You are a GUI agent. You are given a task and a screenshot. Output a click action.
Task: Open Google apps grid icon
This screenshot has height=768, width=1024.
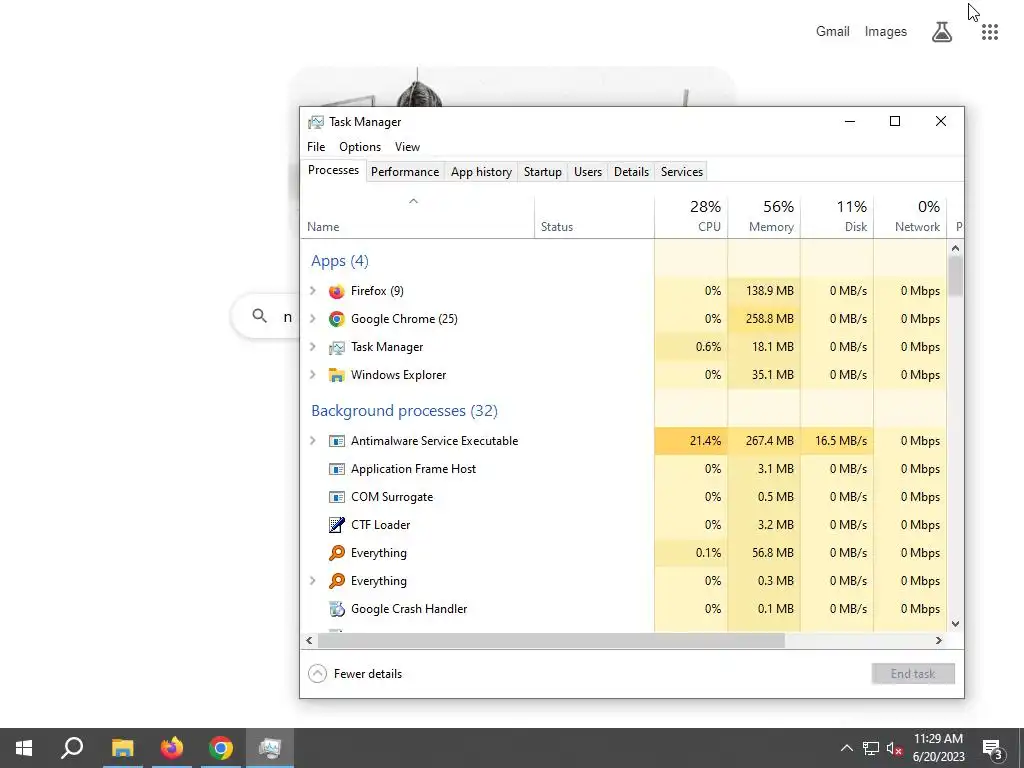[x=990, y=31]
